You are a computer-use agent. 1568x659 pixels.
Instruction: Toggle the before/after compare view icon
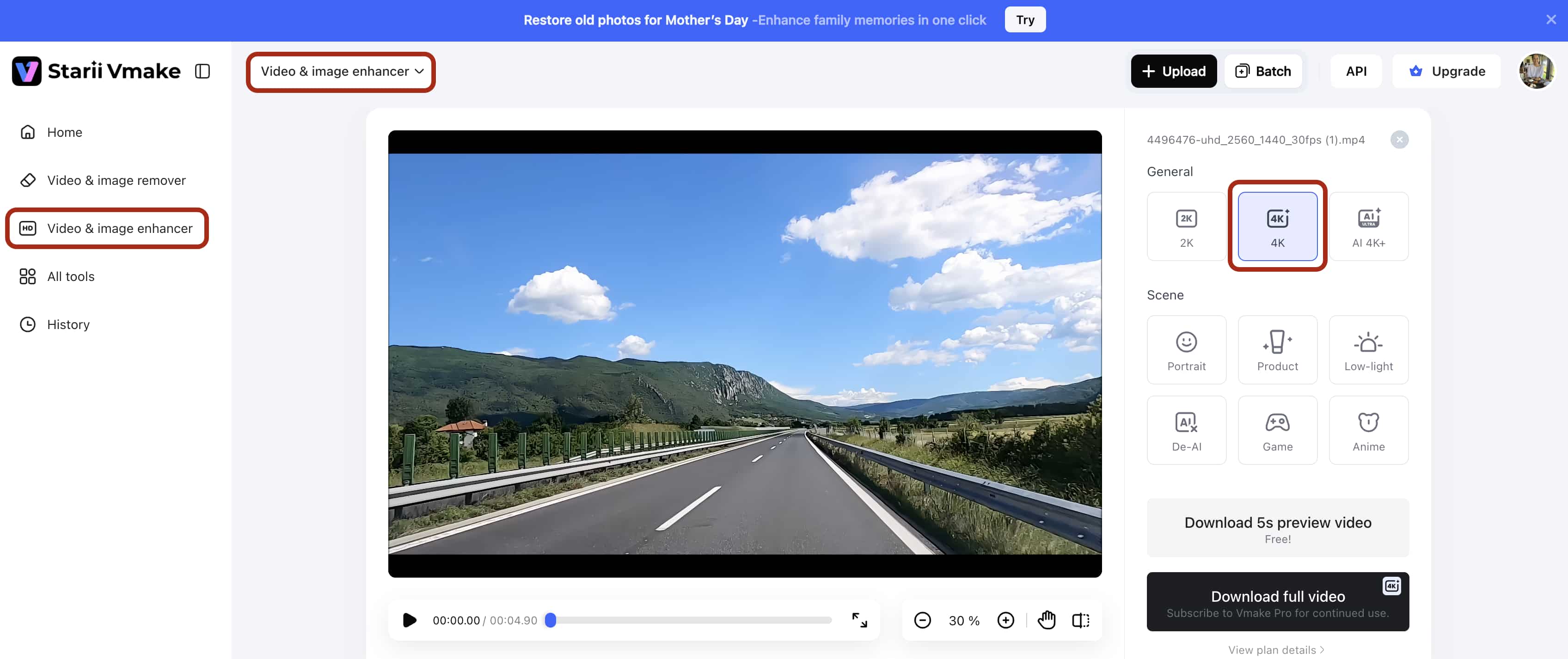click(1080, 620)
